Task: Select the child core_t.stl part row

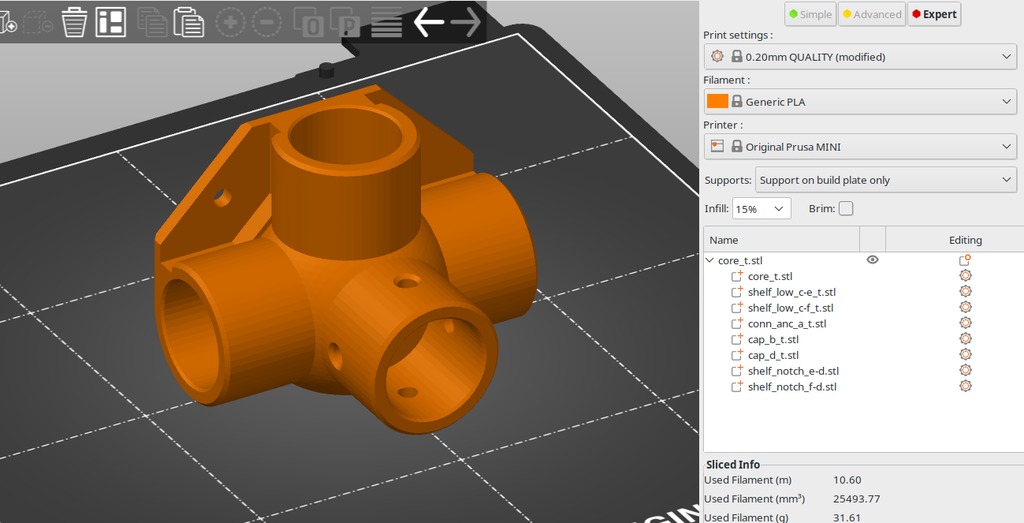Action: 771,276
